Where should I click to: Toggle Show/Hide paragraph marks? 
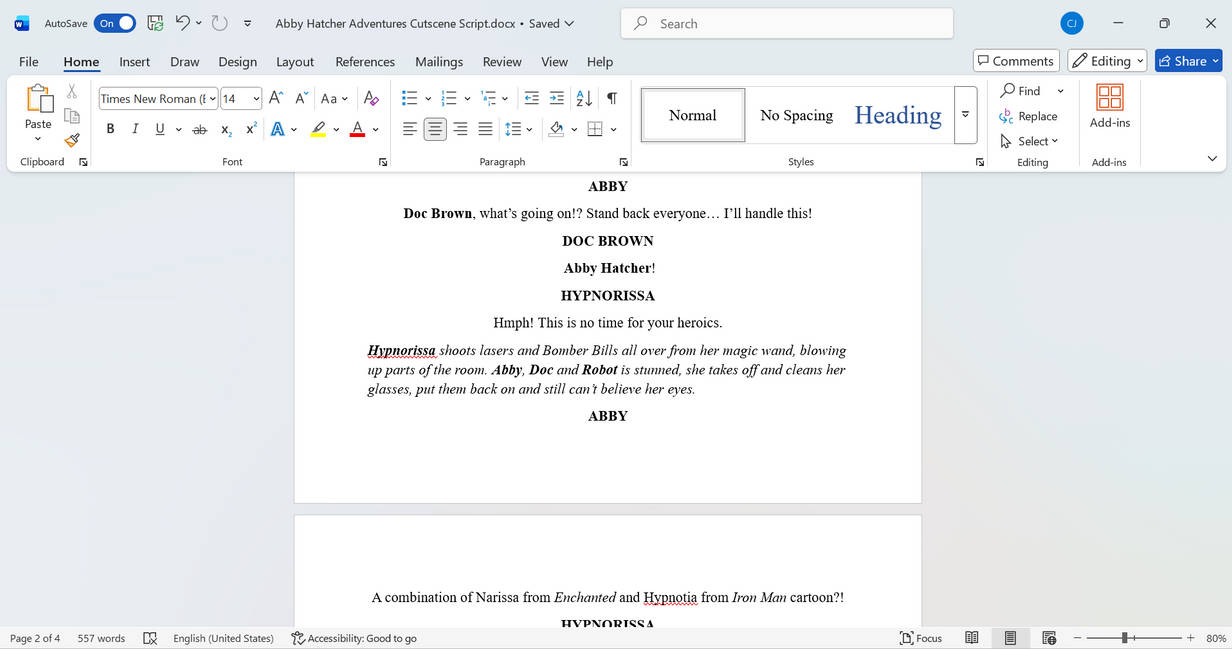tap(612, 98)
